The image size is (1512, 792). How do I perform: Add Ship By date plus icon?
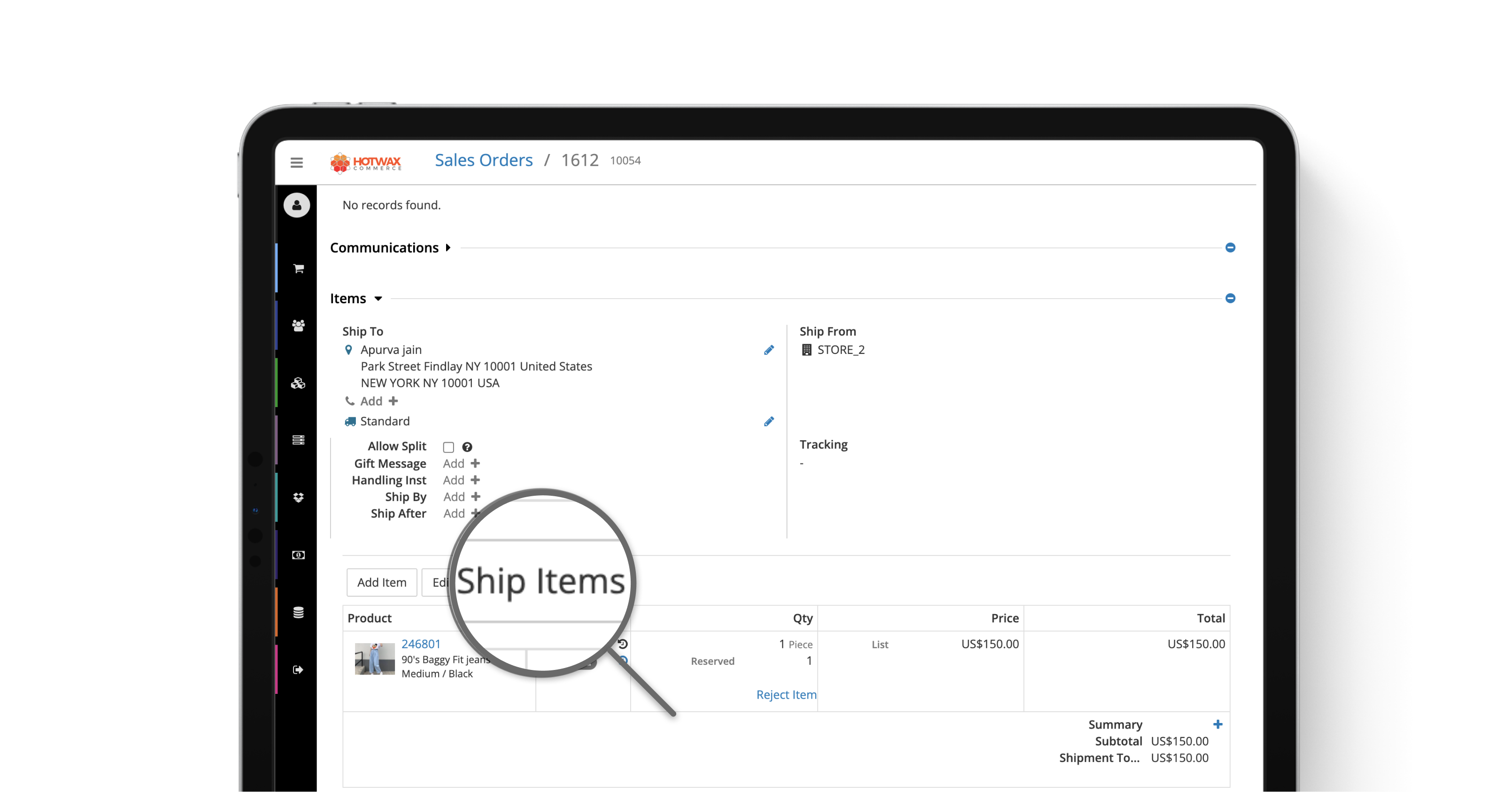475,497
